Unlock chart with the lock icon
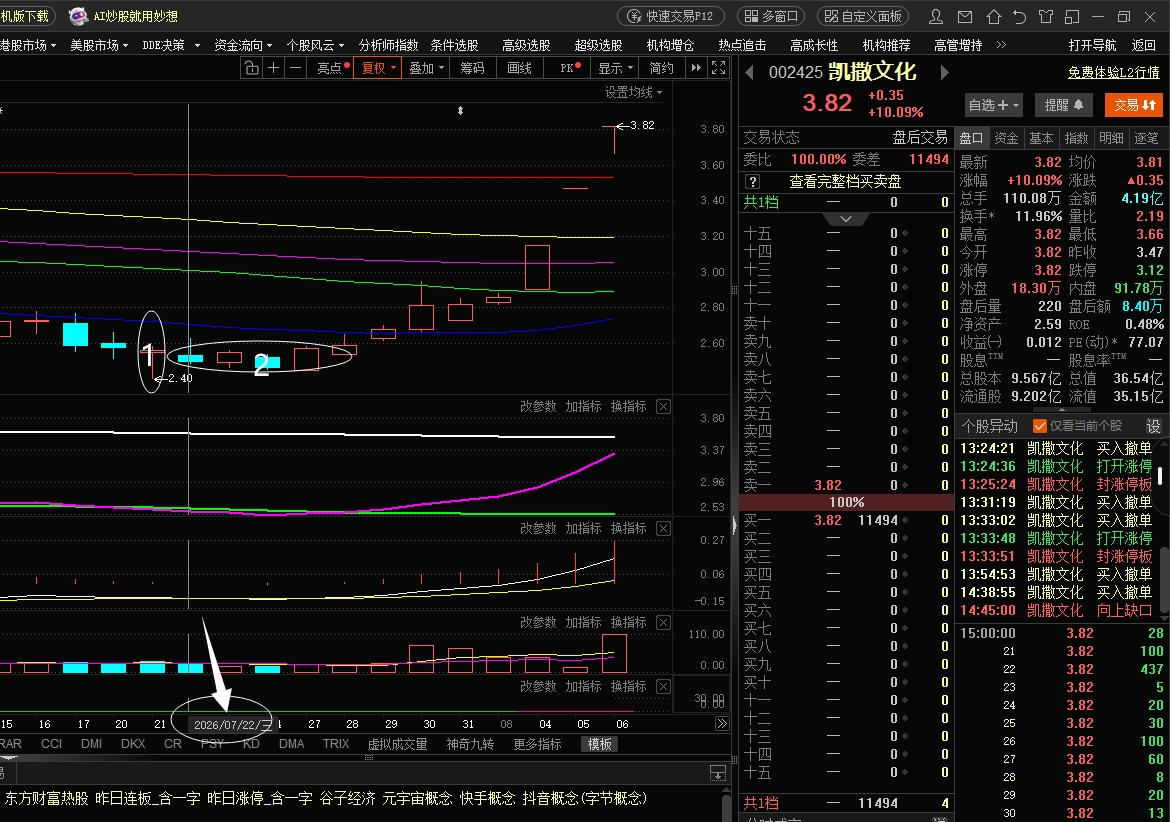1170x822 pixels. pyautogui.click(x=251, y=68)
